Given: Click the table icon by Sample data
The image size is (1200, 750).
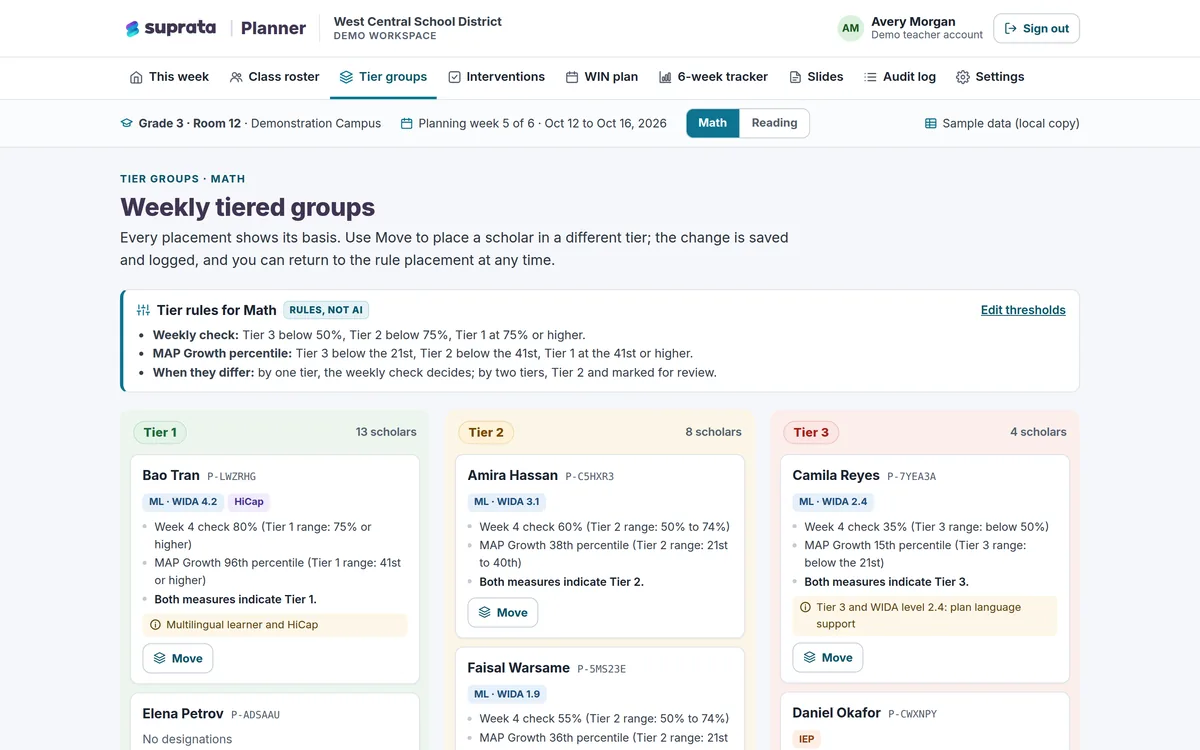Looking at the screenshot, I should pyautogui.click(x=931, y=123).
